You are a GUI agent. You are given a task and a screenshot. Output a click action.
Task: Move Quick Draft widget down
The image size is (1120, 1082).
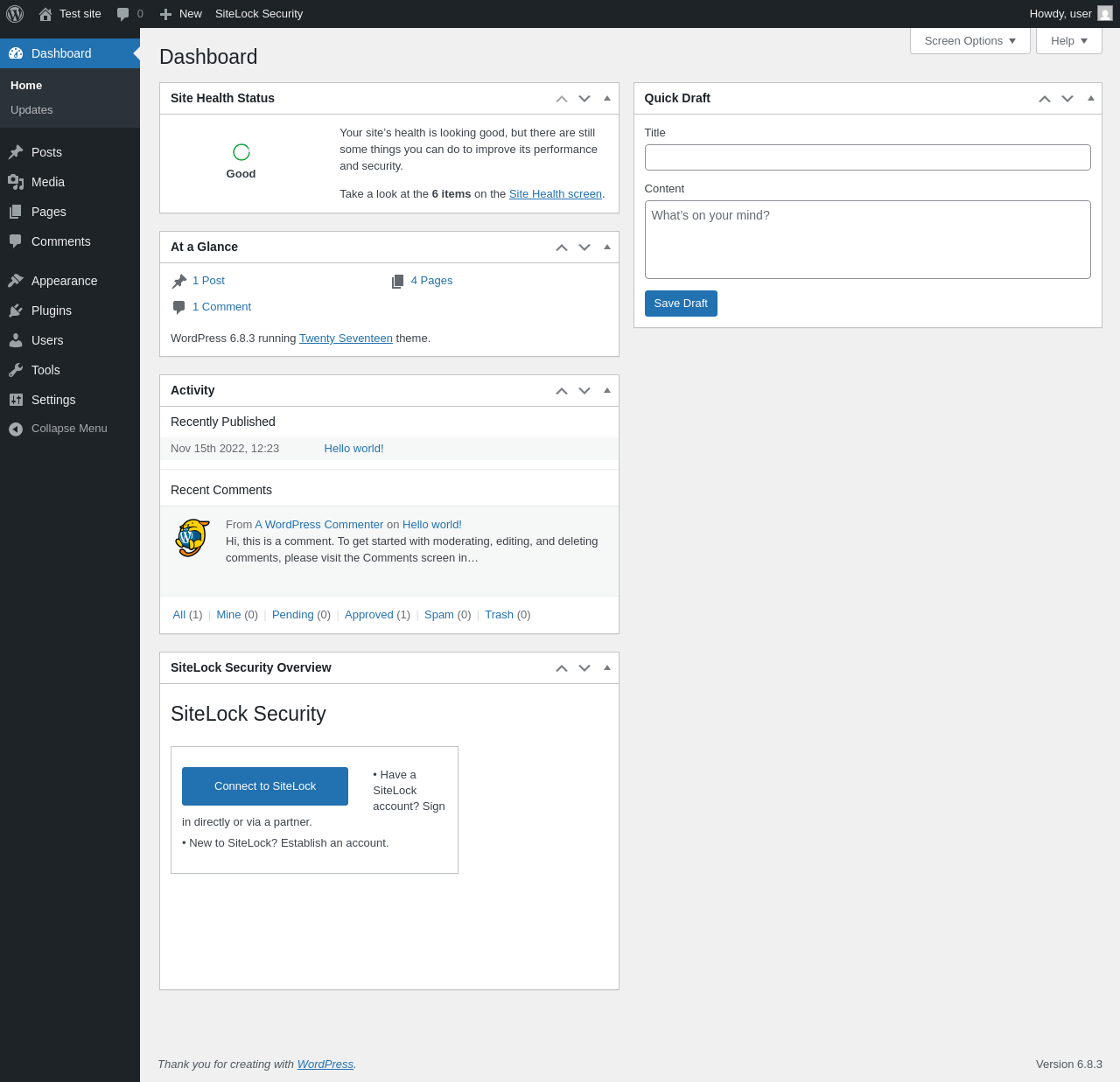click(x=1067, y=99)
